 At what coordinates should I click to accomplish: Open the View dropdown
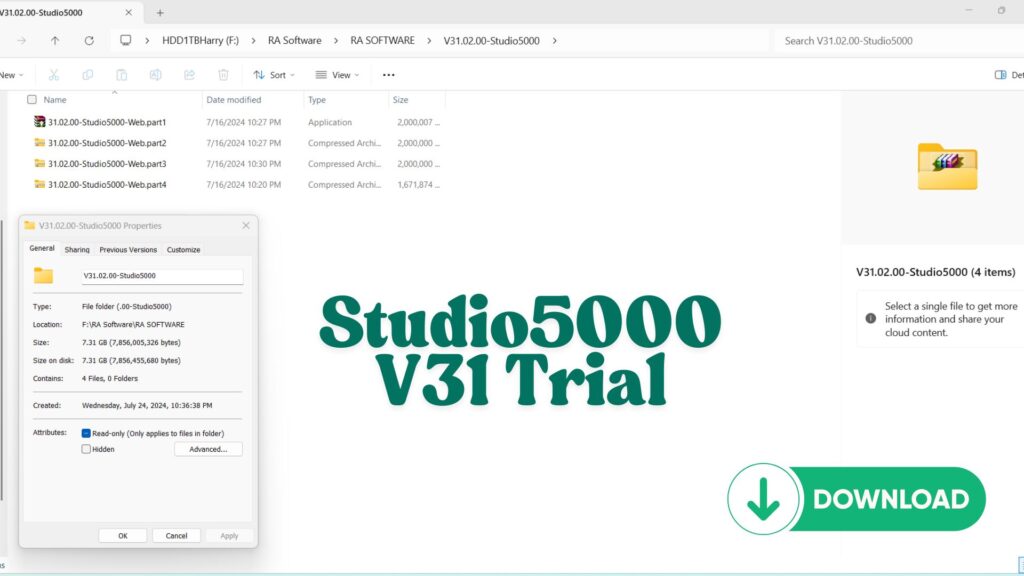(337, 74)
